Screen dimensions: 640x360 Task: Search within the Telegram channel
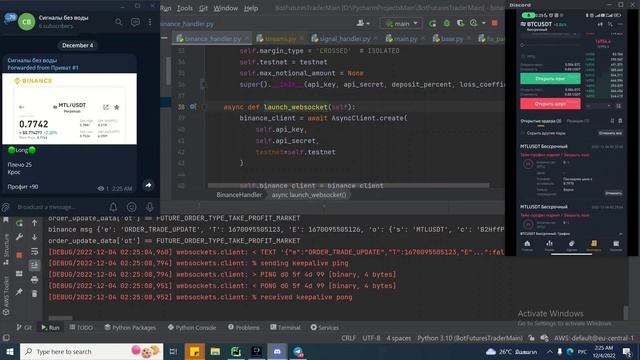(x=118, y=22)
